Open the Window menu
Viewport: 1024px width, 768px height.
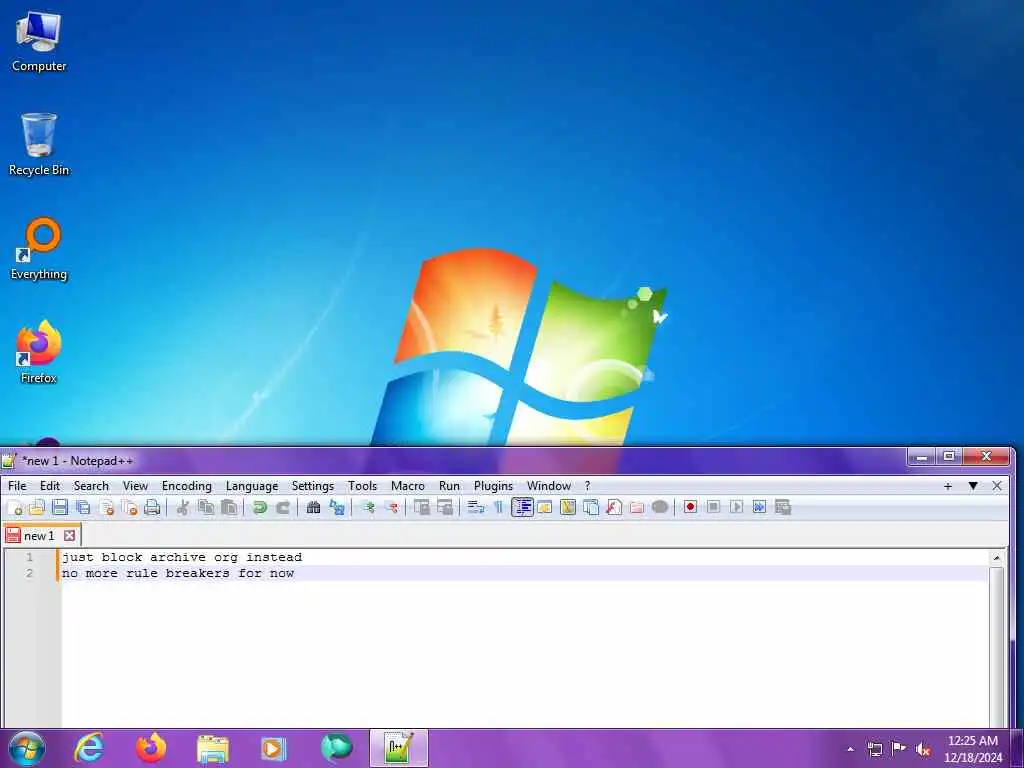pos(549,486)
